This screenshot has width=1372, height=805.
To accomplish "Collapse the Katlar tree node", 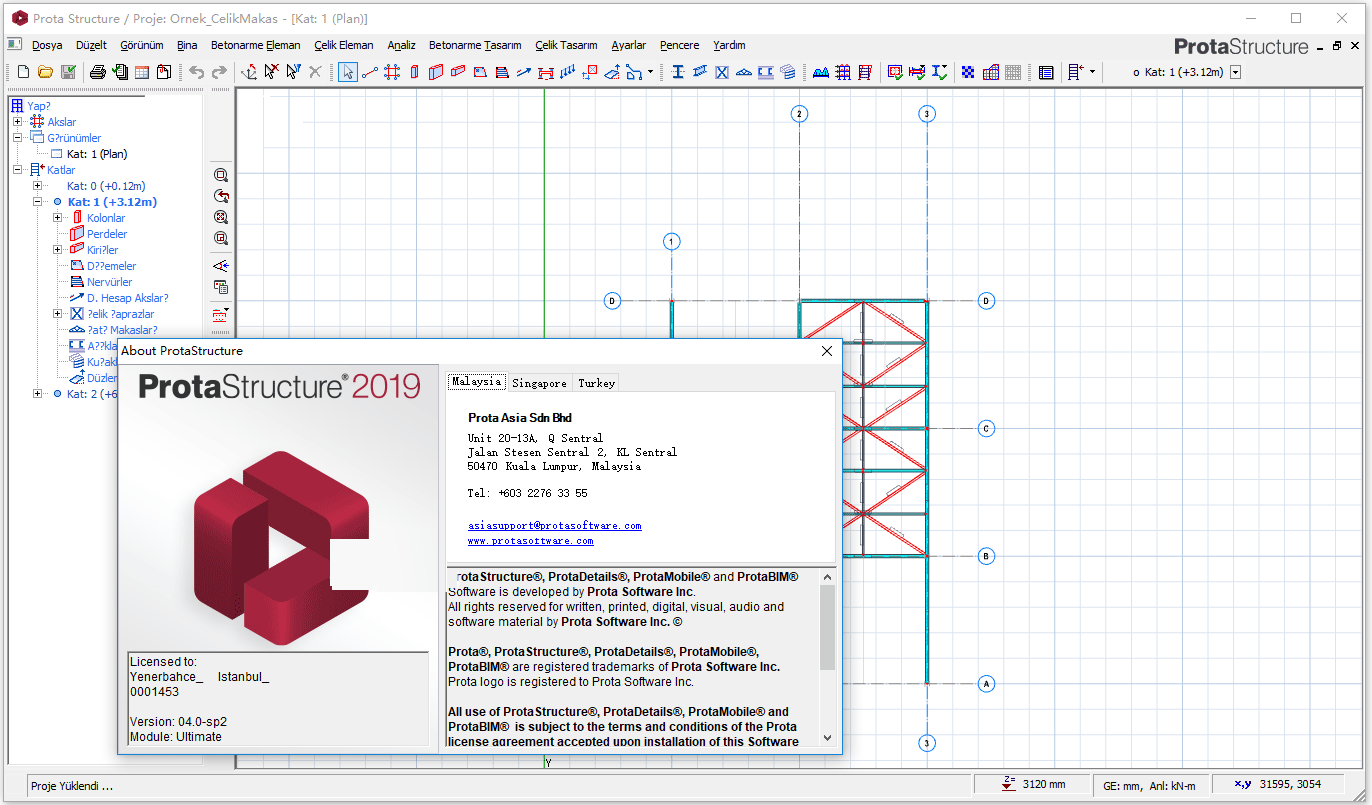I will (17, 170).
